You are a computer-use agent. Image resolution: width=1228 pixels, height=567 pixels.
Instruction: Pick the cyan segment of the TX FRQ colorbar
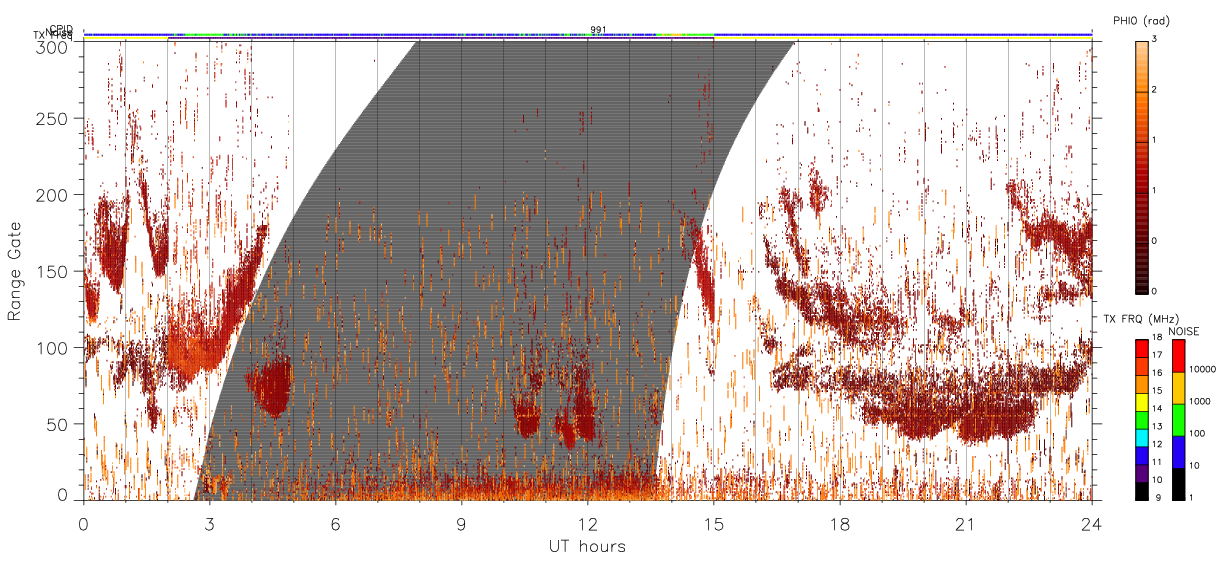click(1141, 436)
